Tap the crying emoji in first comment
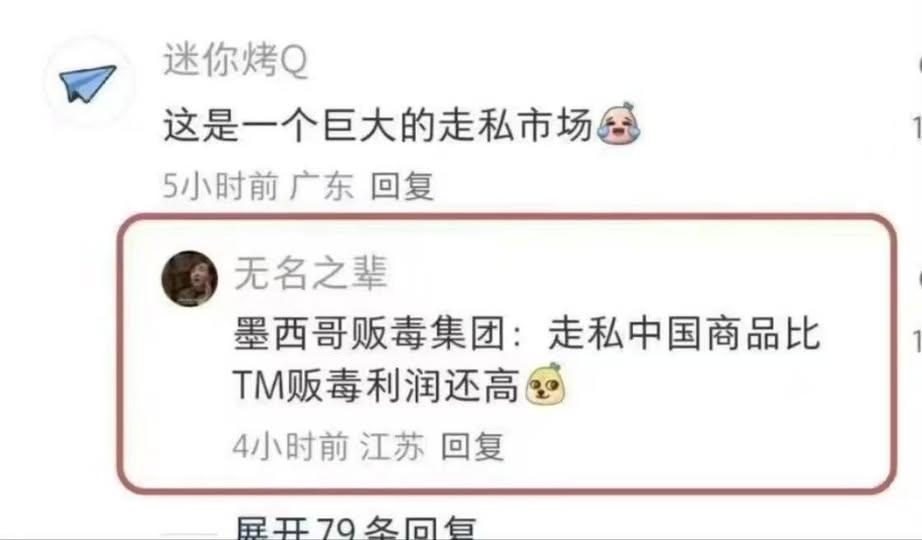Image resolution: width=922 pixels, height=540 pixels. pyautogui.click(x=619, y=124)
